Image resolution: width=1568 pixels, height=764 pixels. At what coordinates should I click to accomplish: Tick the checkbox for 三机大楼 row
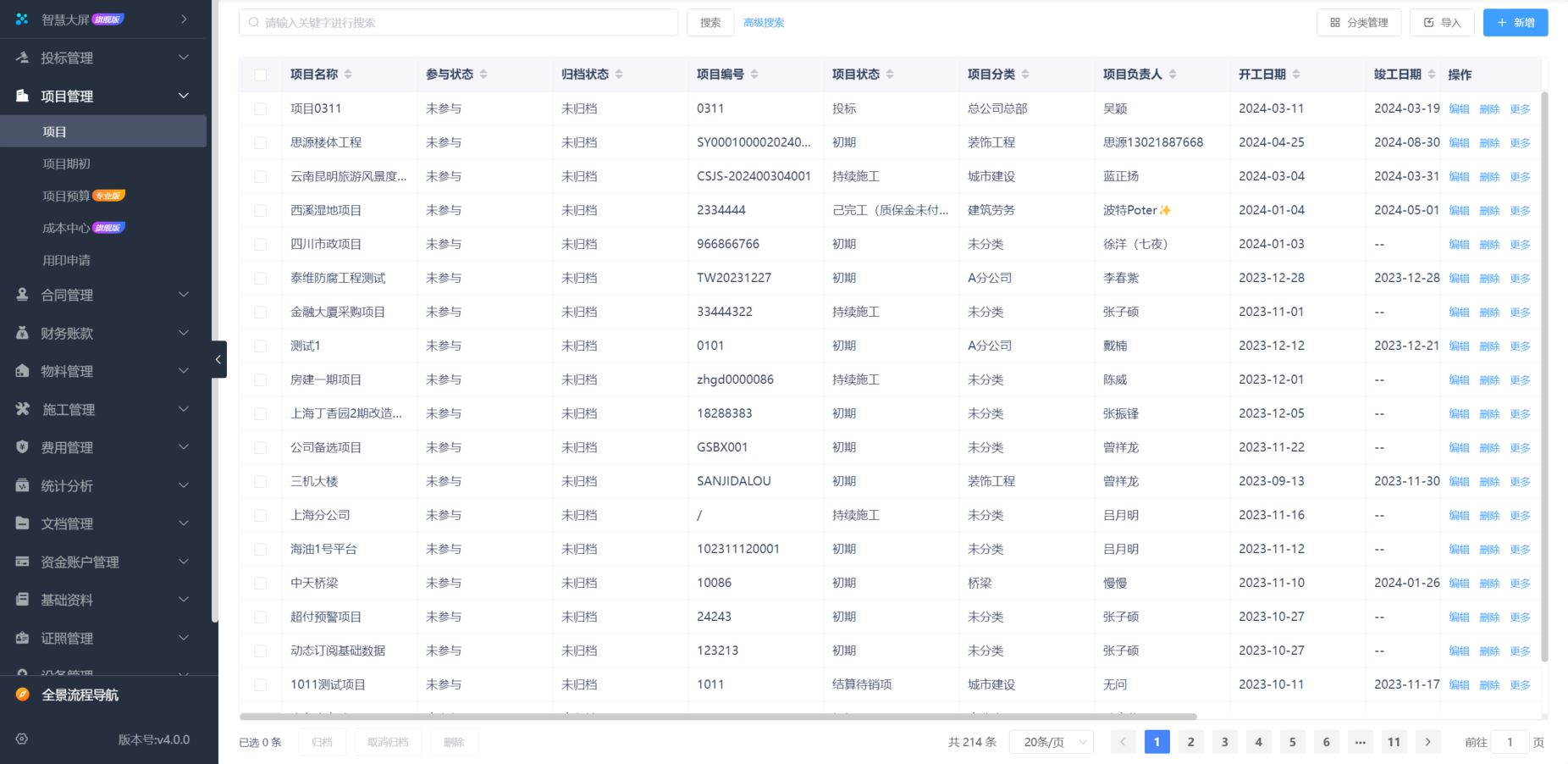(260, 480)
